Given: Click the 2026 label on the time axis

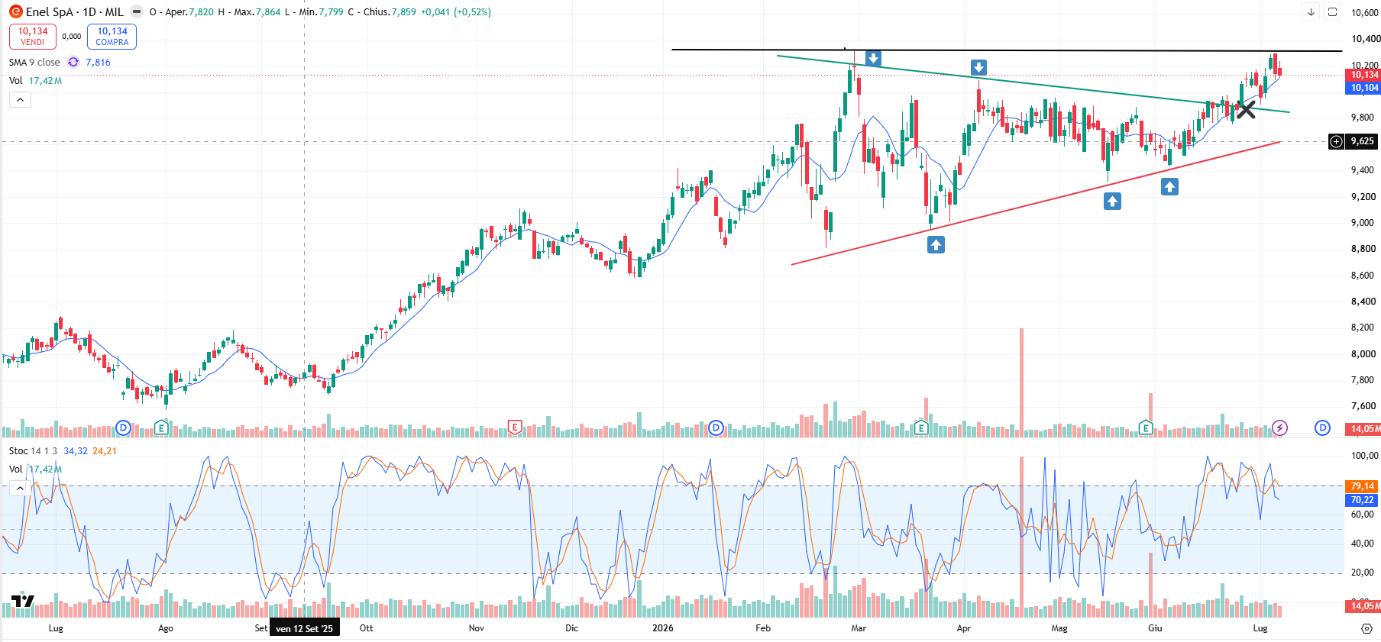Looking at the screenshot, I should (661, 629).
